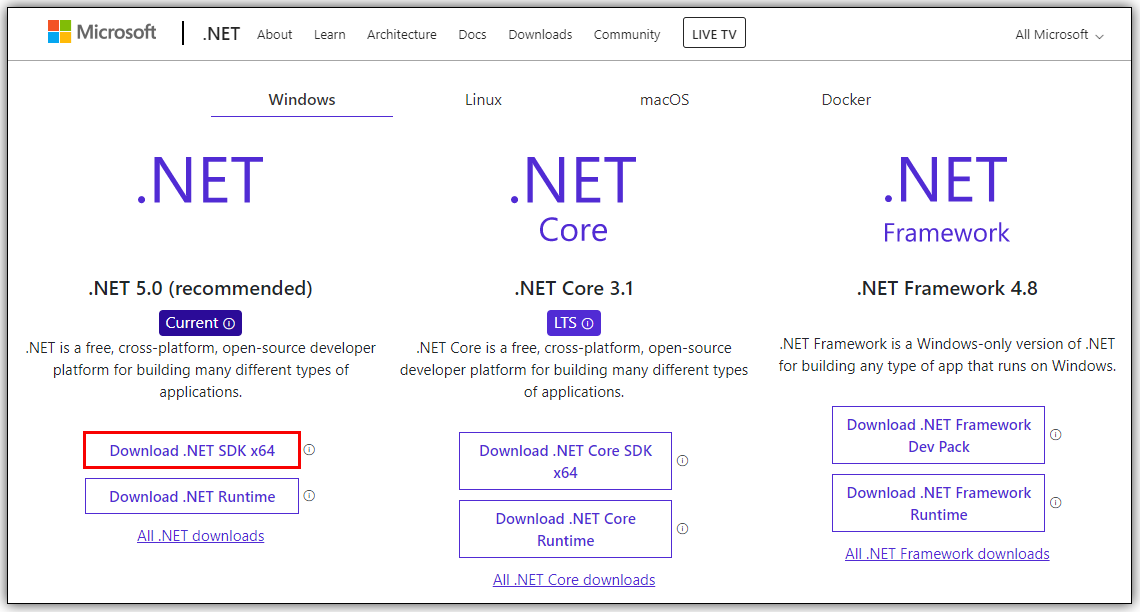Open the info icon beside .NET Framework Runtime
1140x612 pixels.
point(1056,503)
